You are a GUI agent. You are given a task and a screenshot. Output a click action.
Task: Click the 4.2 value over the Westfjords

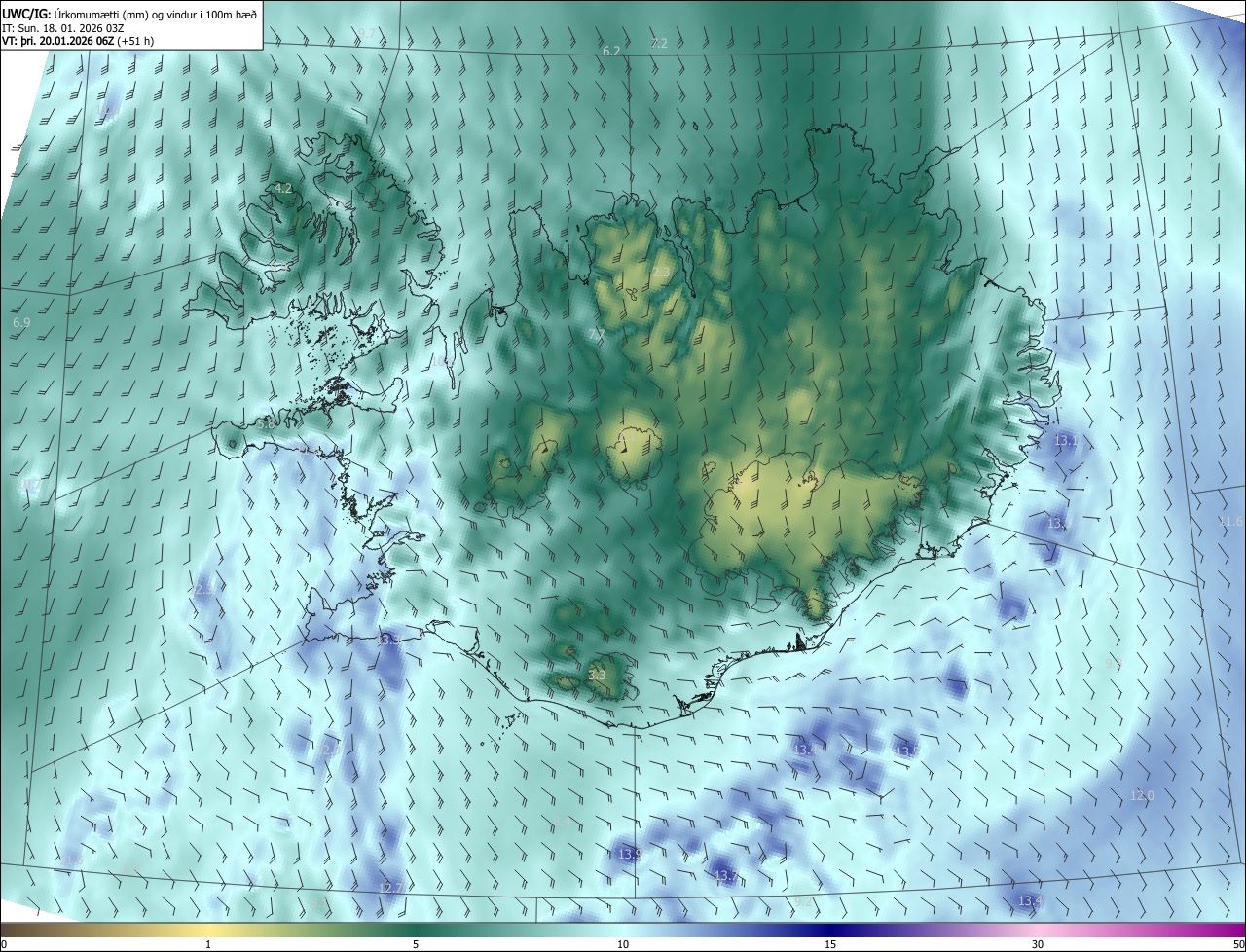click(x=283, y=188)
